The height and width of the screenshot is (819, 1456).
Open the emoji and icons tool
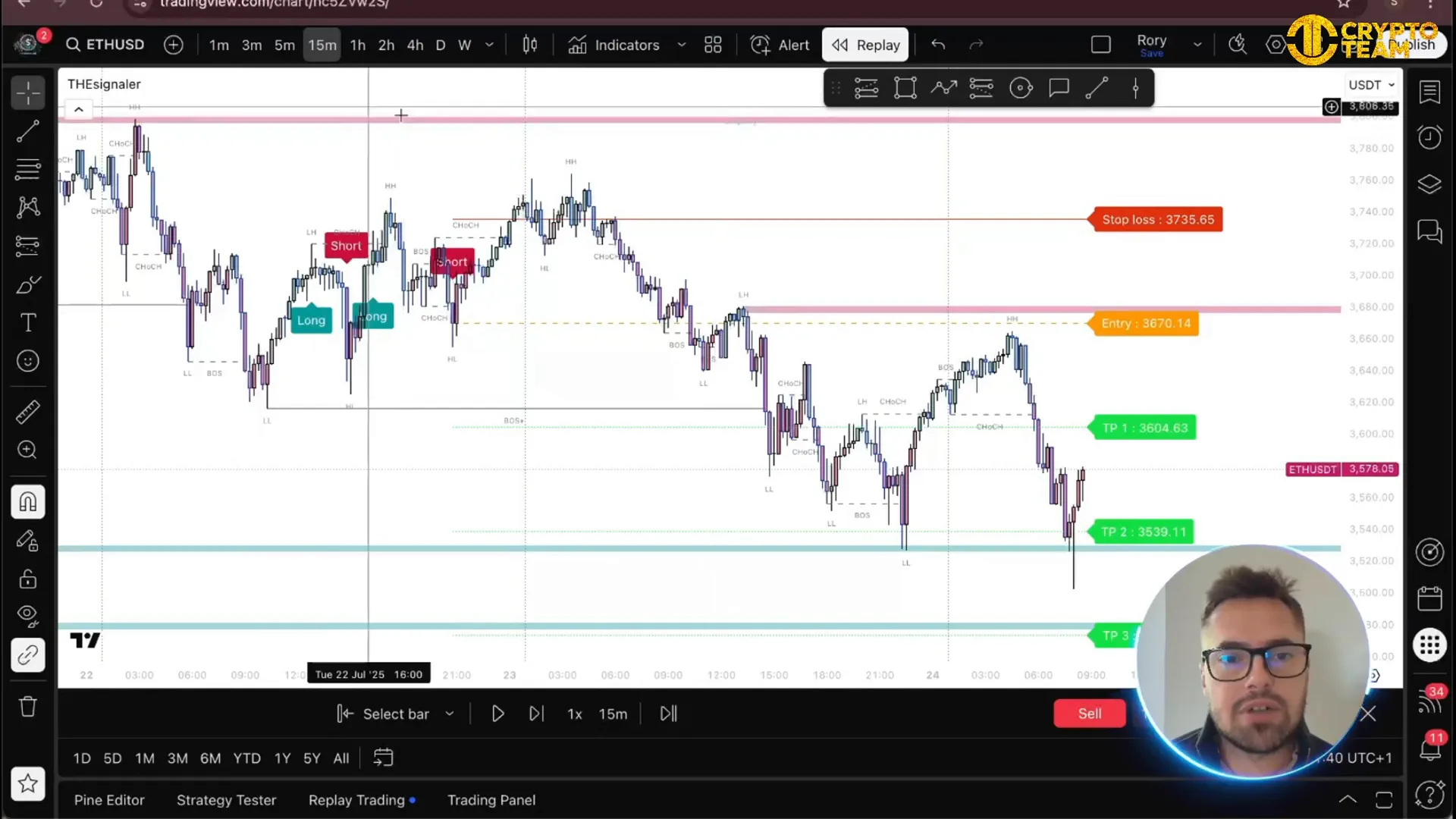tap(28, 361)
